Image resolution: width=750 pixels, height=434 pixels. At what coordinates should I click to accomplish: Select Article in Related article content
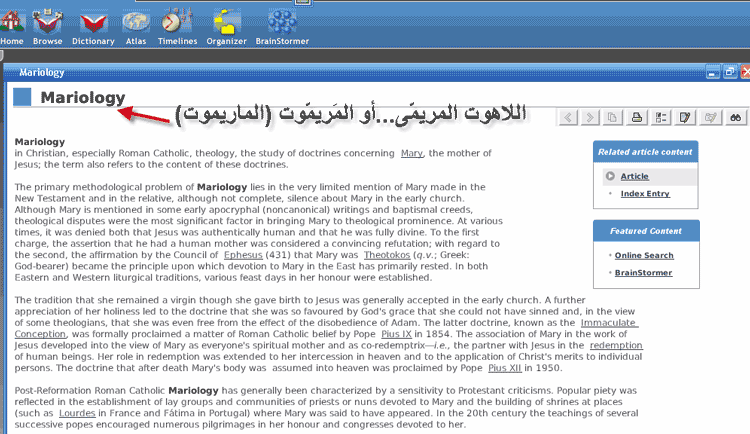tap(635, 176)
